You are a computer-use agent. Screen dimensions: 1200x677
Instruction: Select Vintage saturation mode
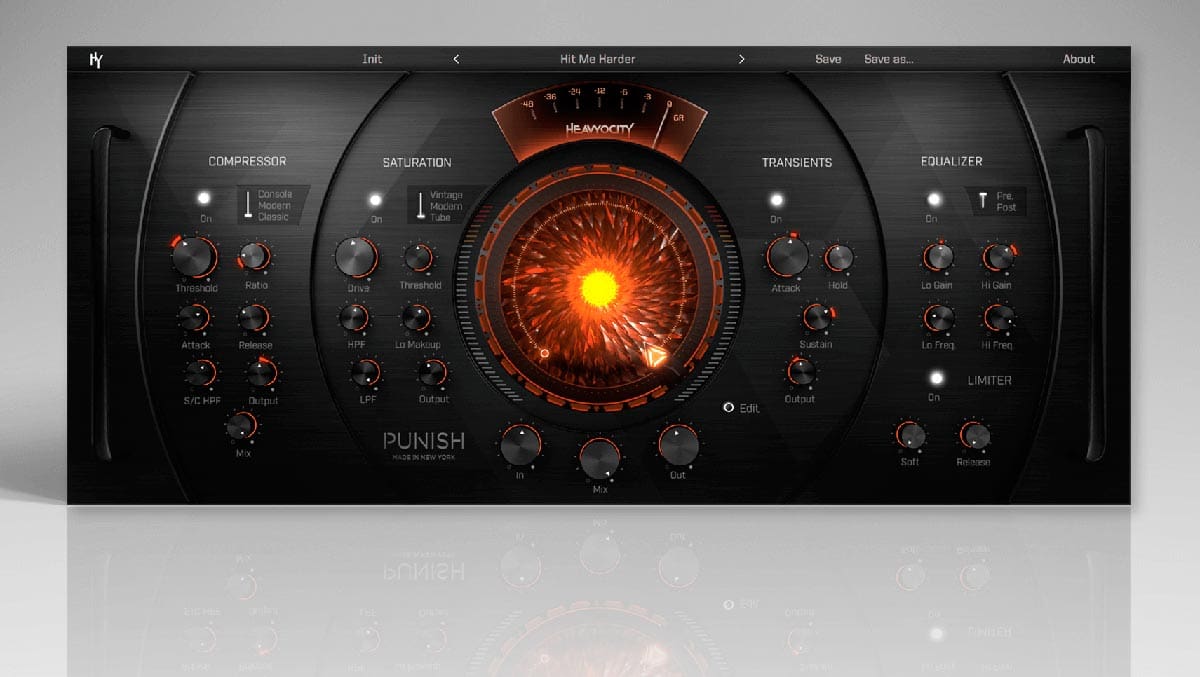(446, 195)
